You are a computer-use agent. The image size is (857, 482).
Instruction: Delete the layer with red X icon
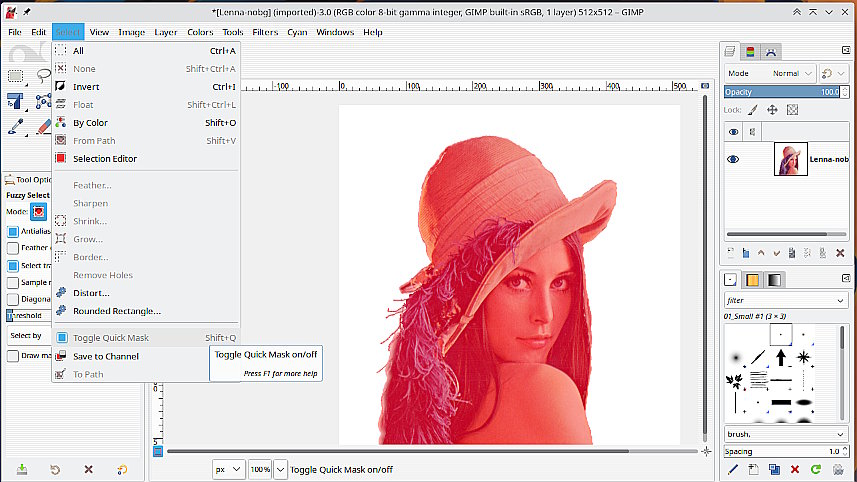842,252
